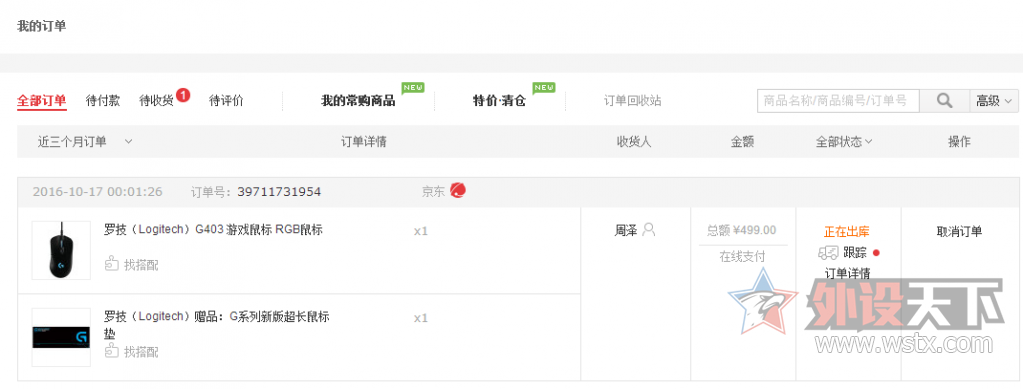This screenshot has width=1023, height=389.
Task: Open 我的常购商品 tab
Action: click(x=358, y=101)
